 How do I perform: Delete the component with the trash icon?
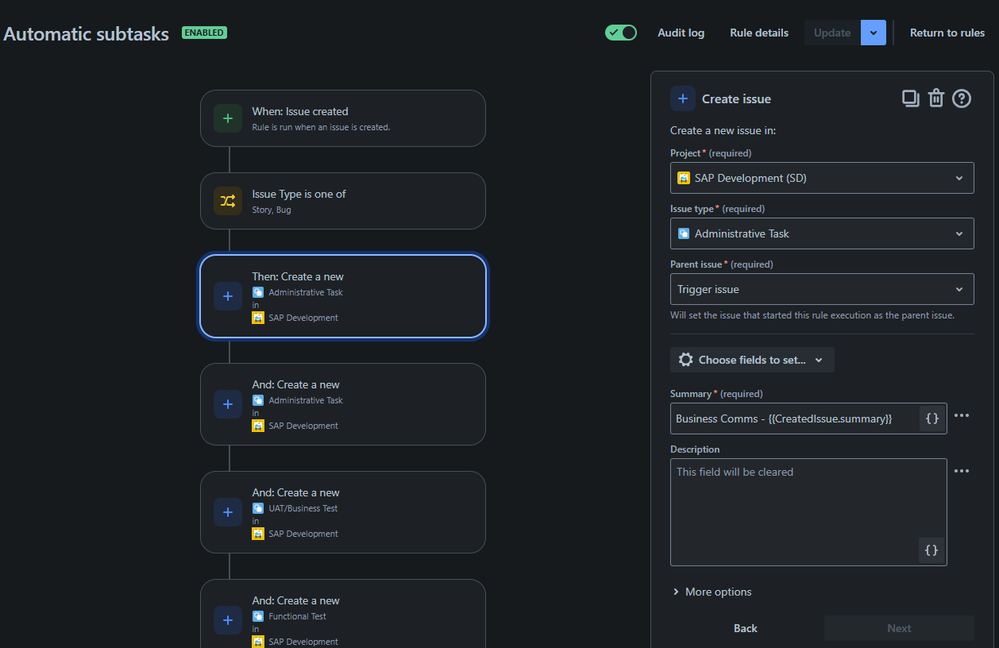936,98
